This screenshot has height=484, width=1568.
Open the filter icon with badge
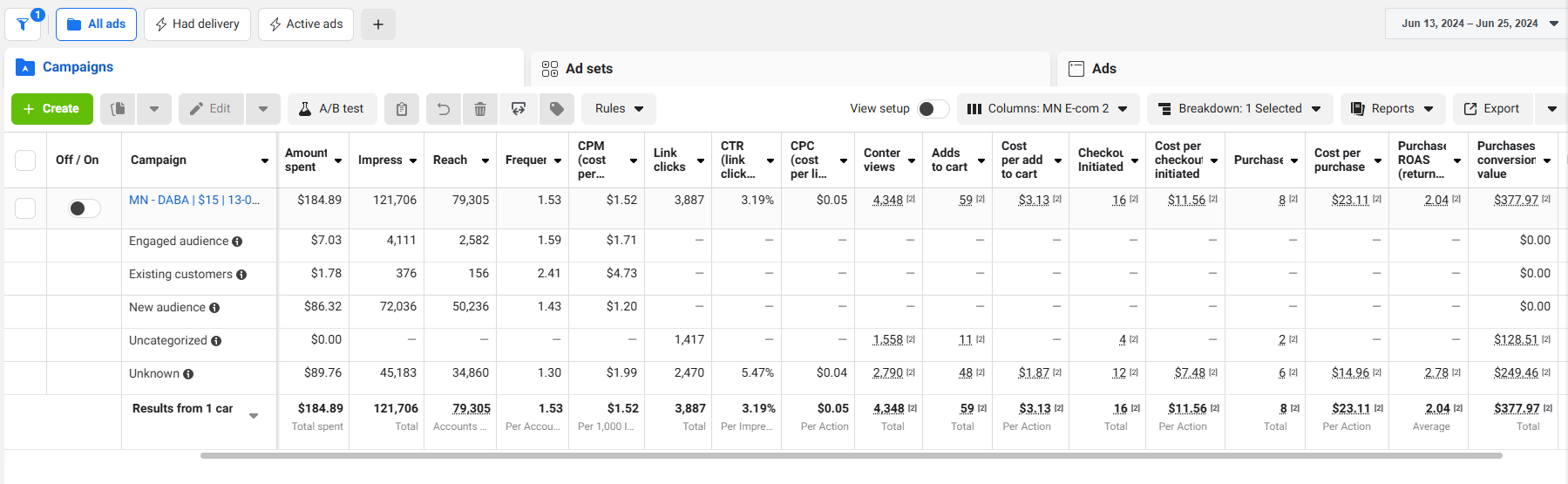click(24, 24)
